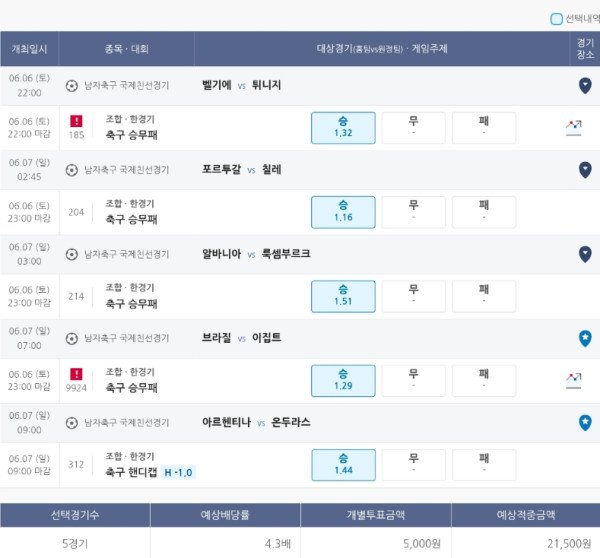
Task: Open venue pin for Albania vs Luxembourg
Action: [x=585, y=254]
